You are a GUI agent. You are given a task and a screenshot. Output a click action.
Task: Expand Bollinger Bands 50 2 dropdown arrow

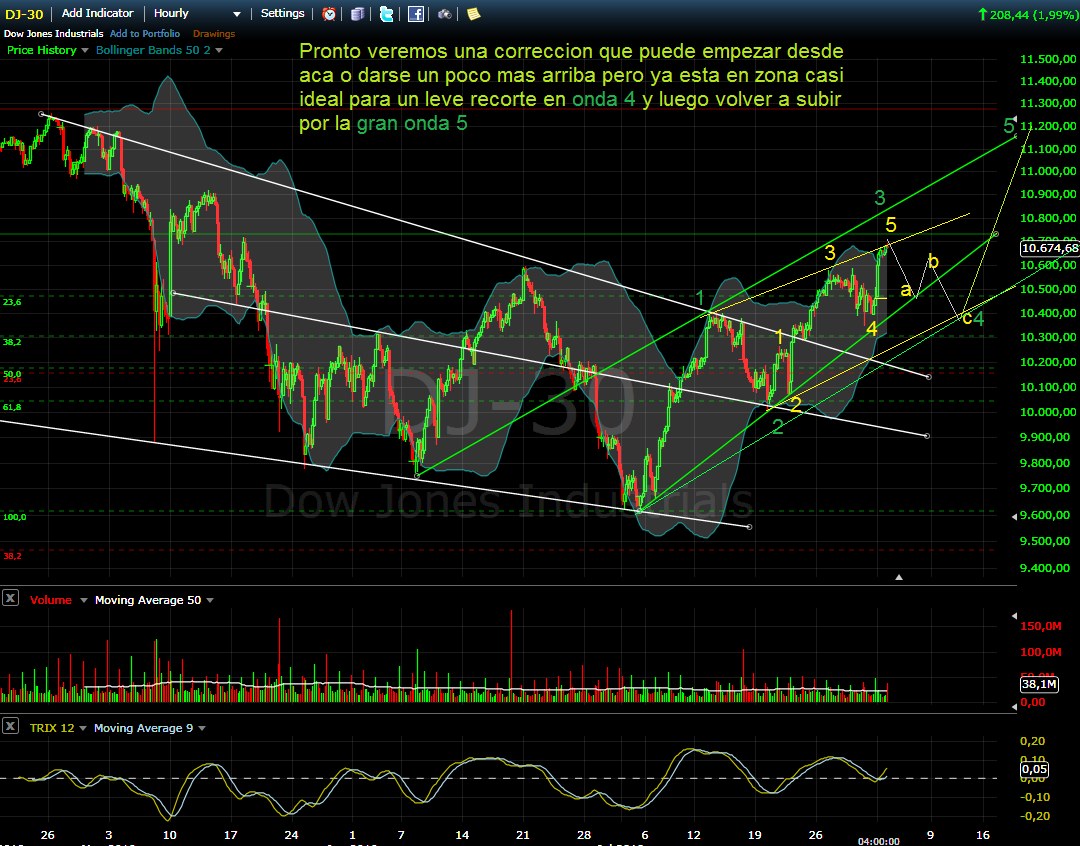(x=219, y=50)
